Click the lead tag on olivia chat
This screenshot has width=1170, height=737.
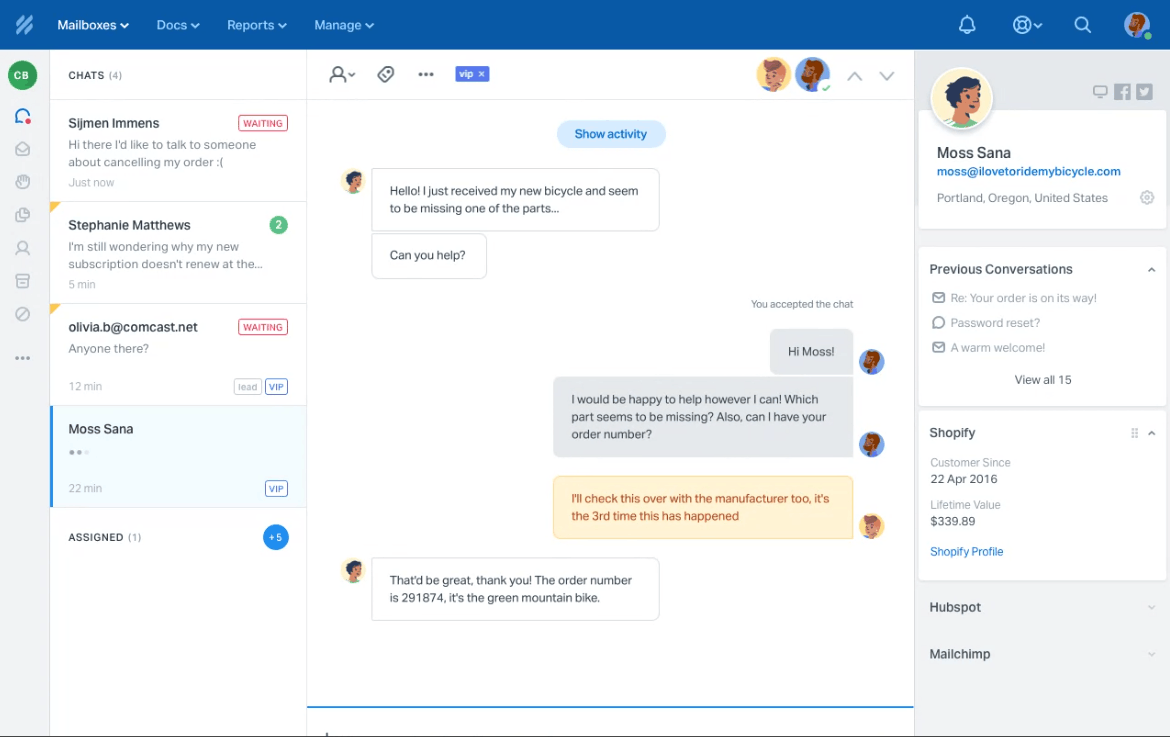247,386
